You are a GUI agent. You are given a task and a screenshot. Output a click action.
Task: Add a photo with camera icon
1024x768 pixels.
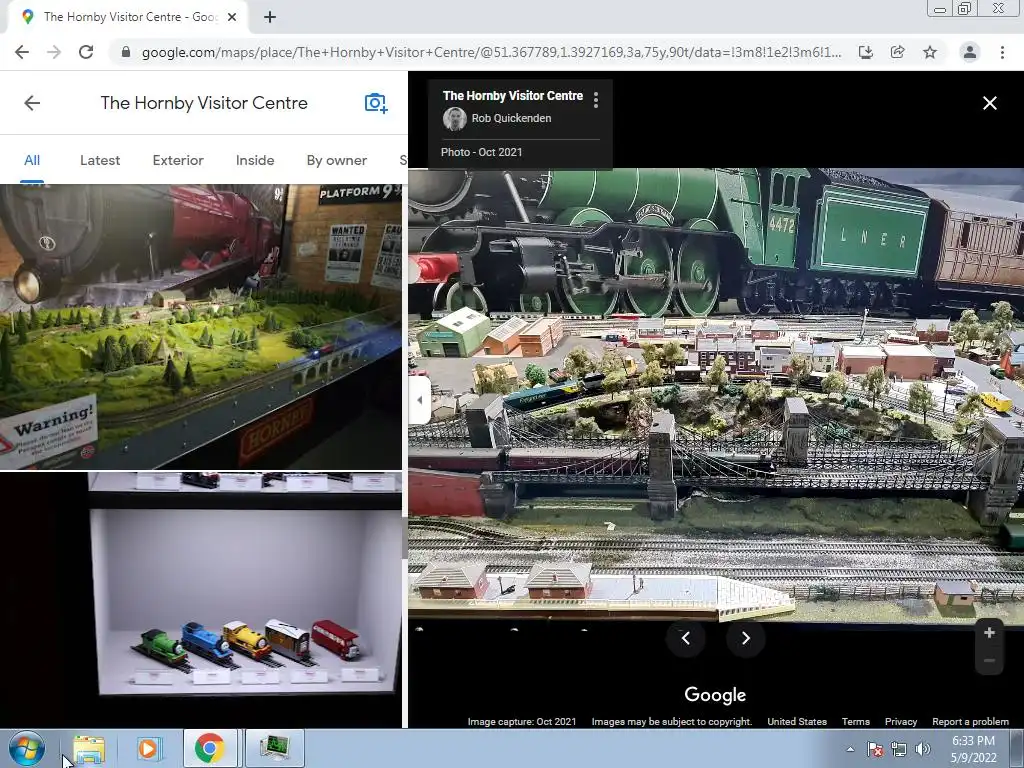click(x=376, y=103)
